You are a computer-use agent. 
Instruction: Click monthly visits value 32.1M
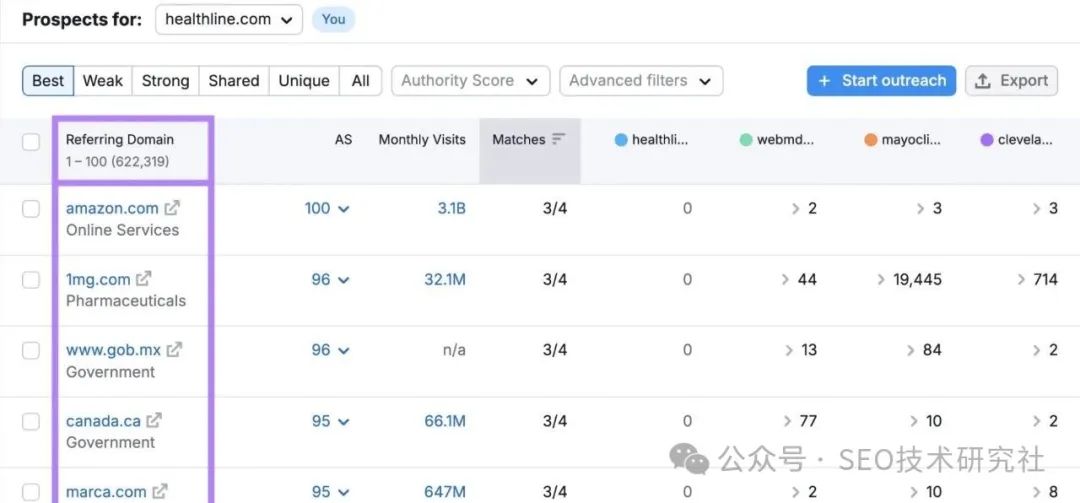point(445,279)
